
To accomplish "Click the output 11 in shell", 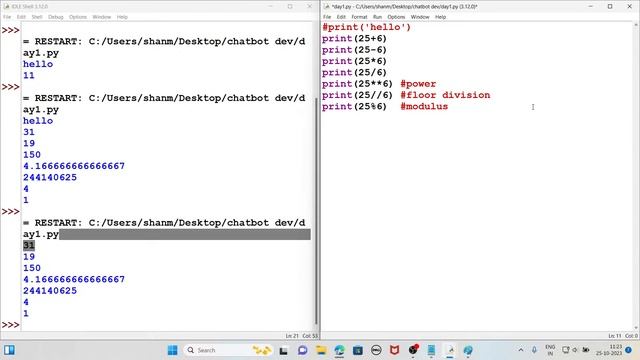I will (29, 76).
